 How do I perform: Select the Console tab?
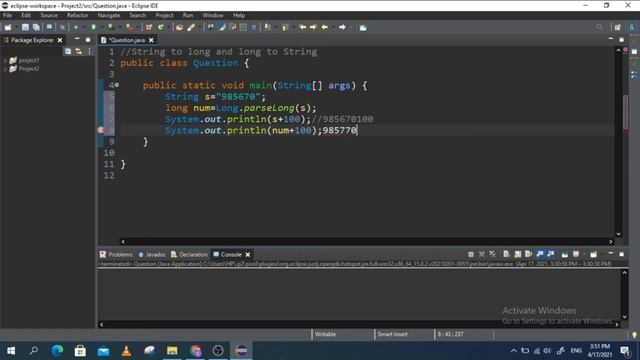click(227, 254)
